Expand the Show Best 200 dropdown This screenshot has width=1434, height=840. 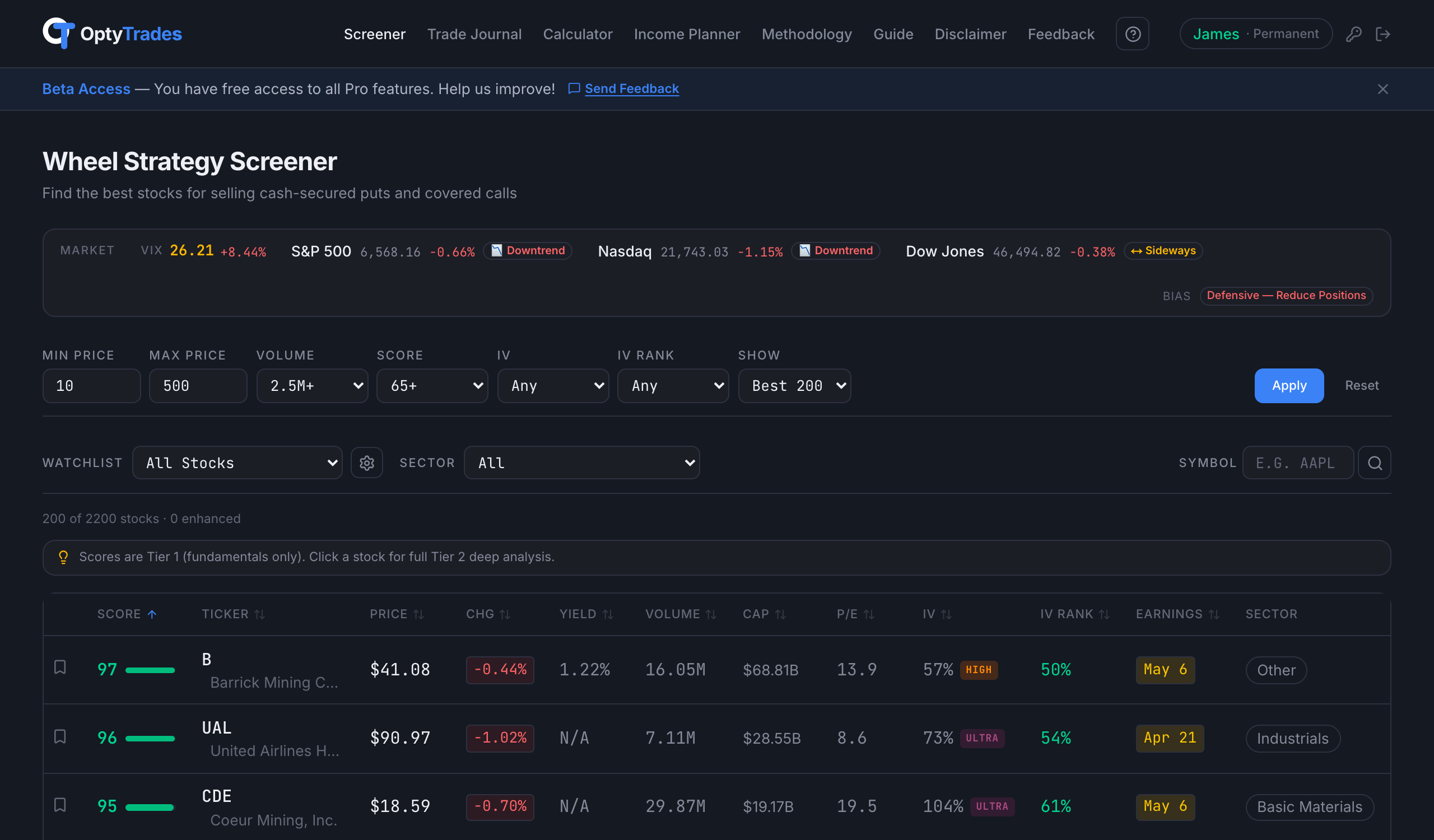794,386
